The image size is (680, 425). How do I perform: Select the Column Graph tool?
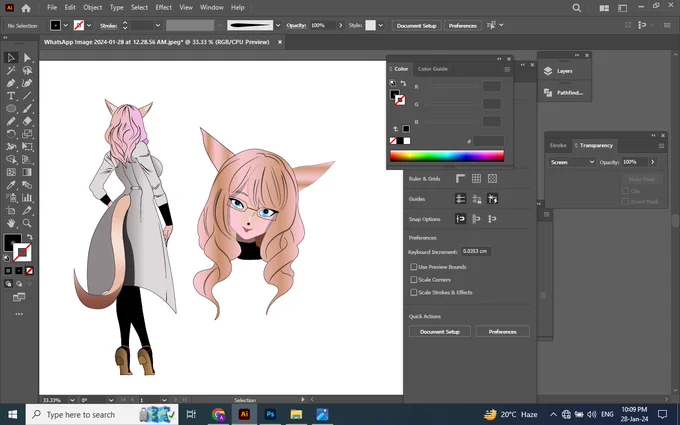point(27,198)
